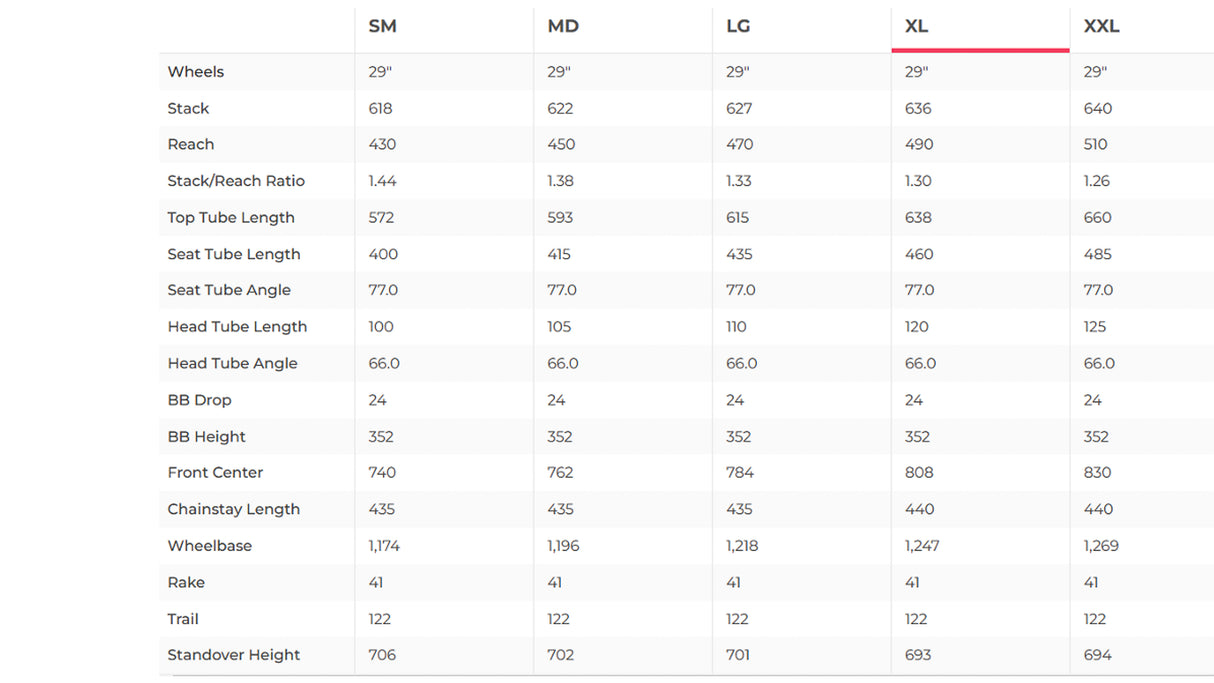Select the Stack/Reach Ratio row label
The image size is (1214, 683).
[236, 181]
